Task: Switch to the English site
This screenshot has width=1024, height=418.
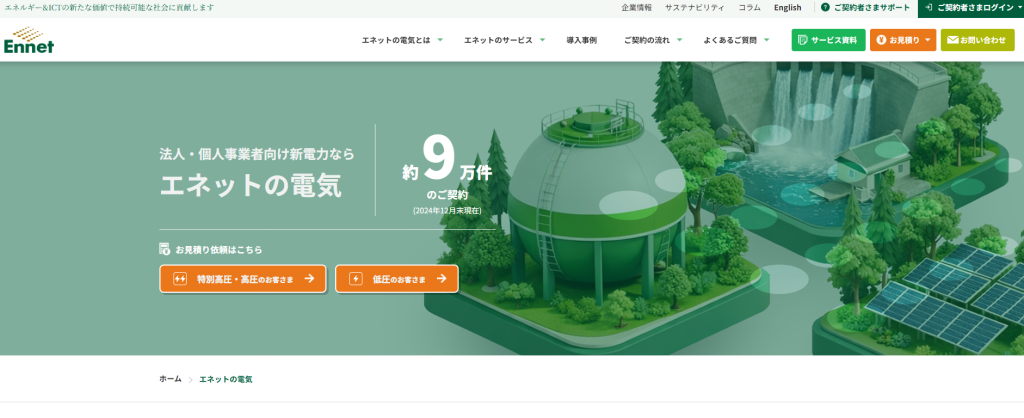Action: (788, 8)
